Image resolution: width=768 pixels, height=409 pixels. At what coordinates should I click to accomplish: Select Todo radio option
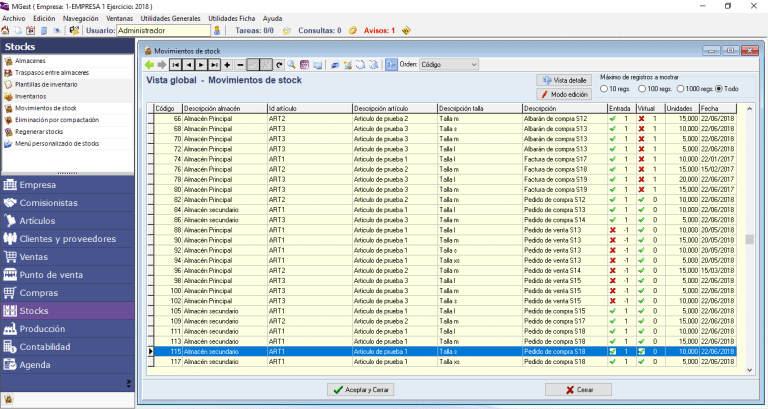(x=719, y=89)
